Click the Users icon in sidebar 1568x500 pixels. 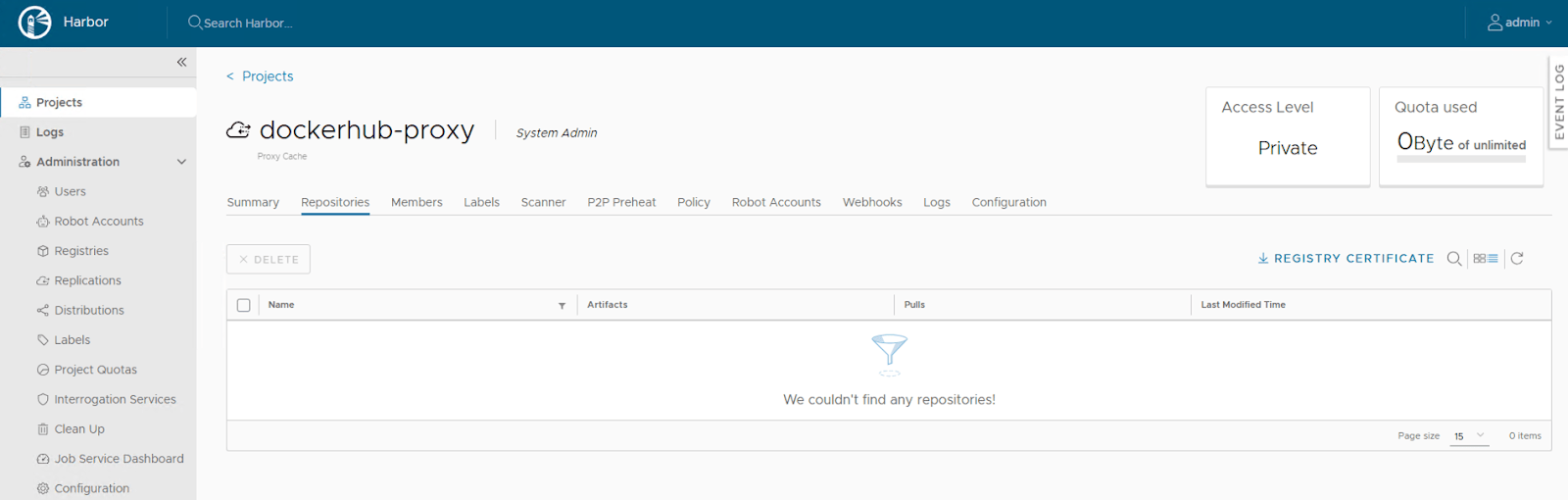pyautogui.click(x=43, y=192)
